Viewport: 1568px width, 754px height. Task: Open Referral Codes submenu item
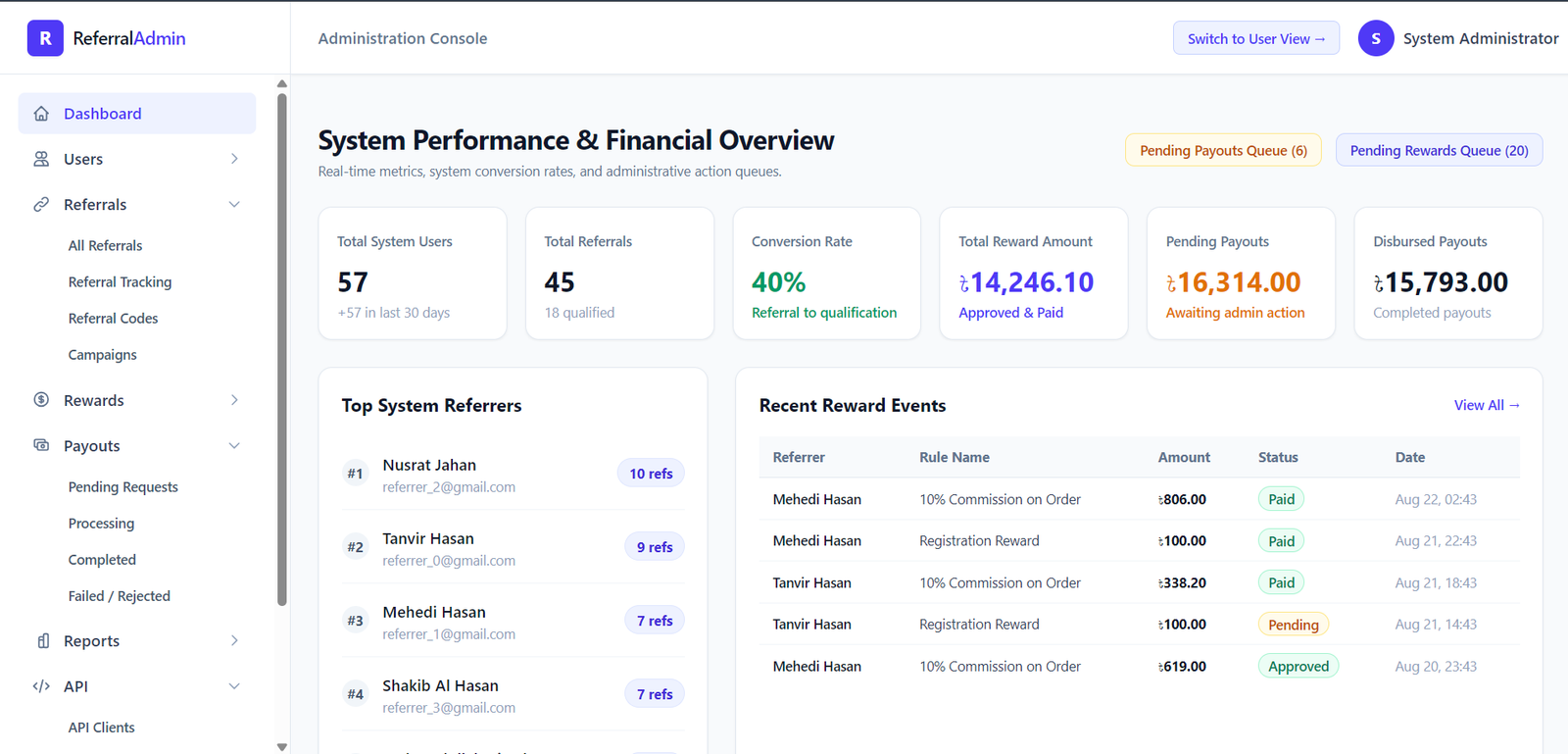point(113,319)
